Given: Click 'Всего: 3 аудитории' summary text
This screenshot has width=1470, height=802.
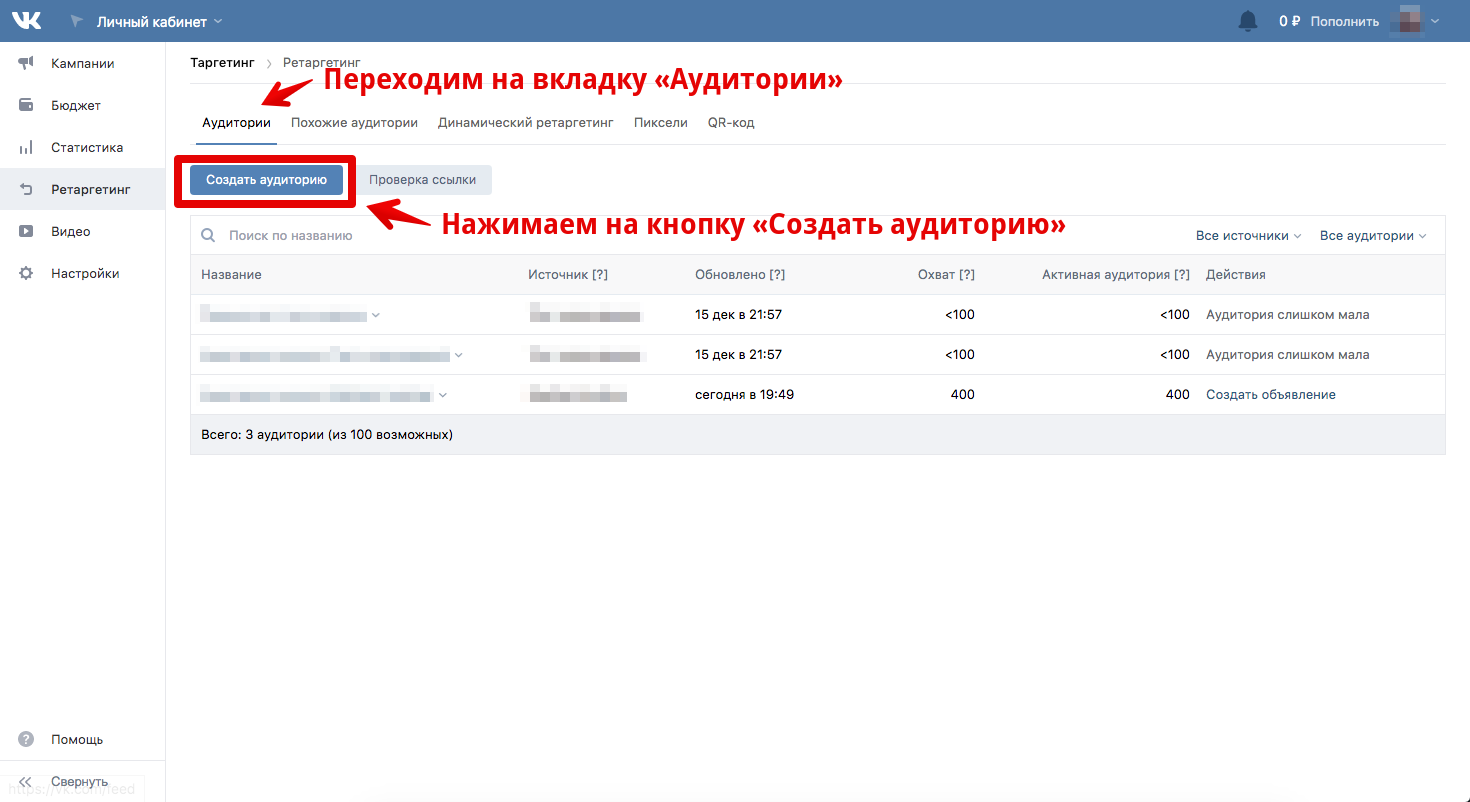Looking at the screenshot, I should 327,435.
